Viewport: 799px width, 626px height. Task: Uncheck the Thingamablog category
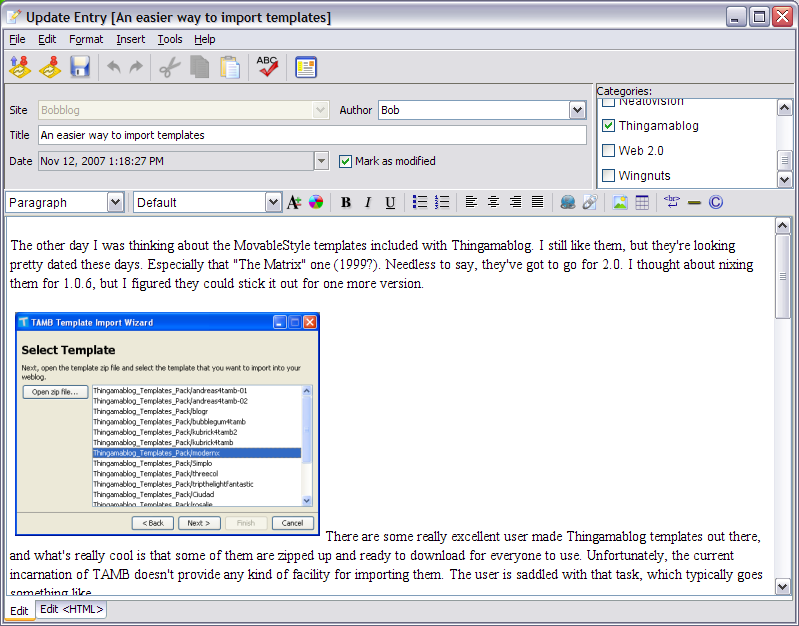608,125
